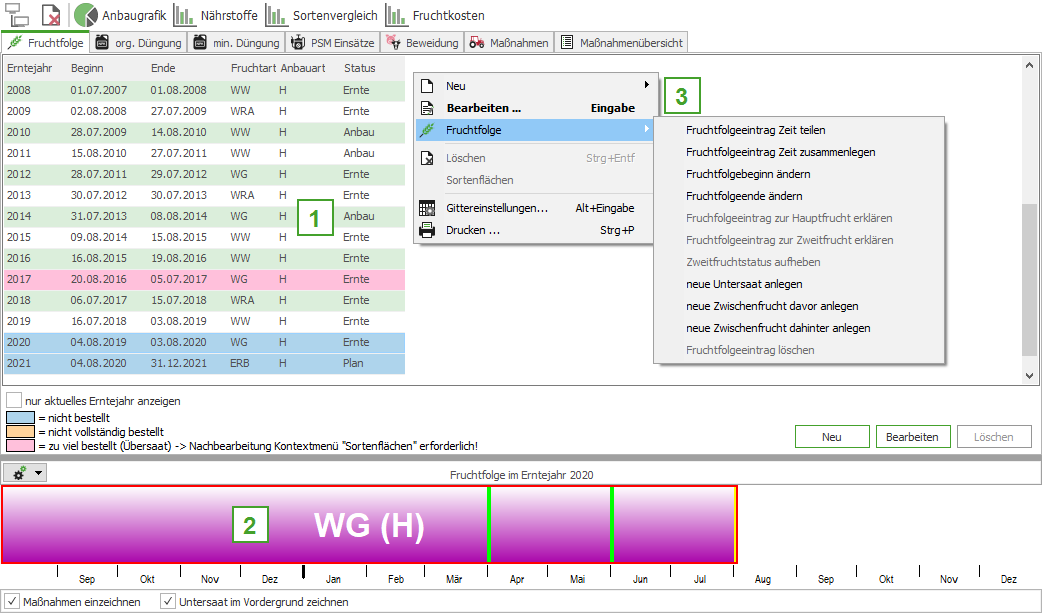The image size is (1042, 613).
Task: Open the gear settings dropdown above the timeline
Action: point(25,472)
